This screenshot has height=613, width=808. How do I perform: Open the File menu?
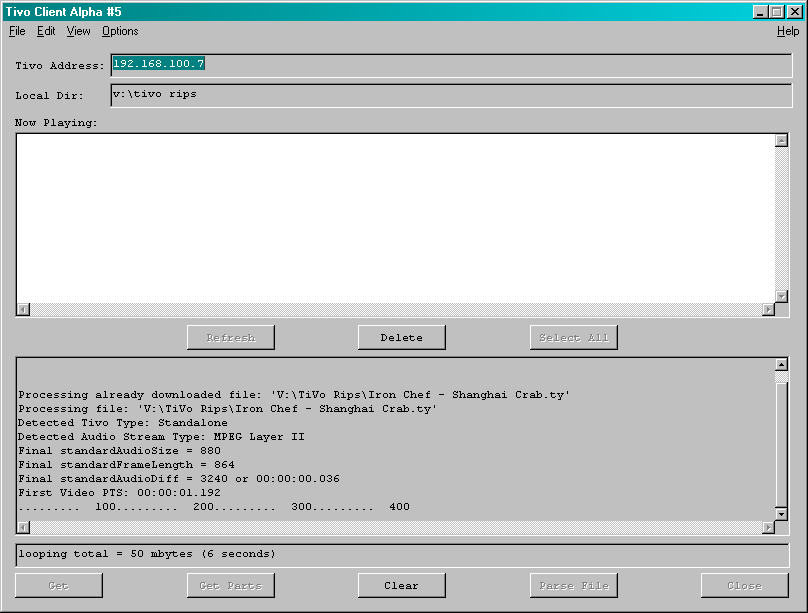pos(17,31)
